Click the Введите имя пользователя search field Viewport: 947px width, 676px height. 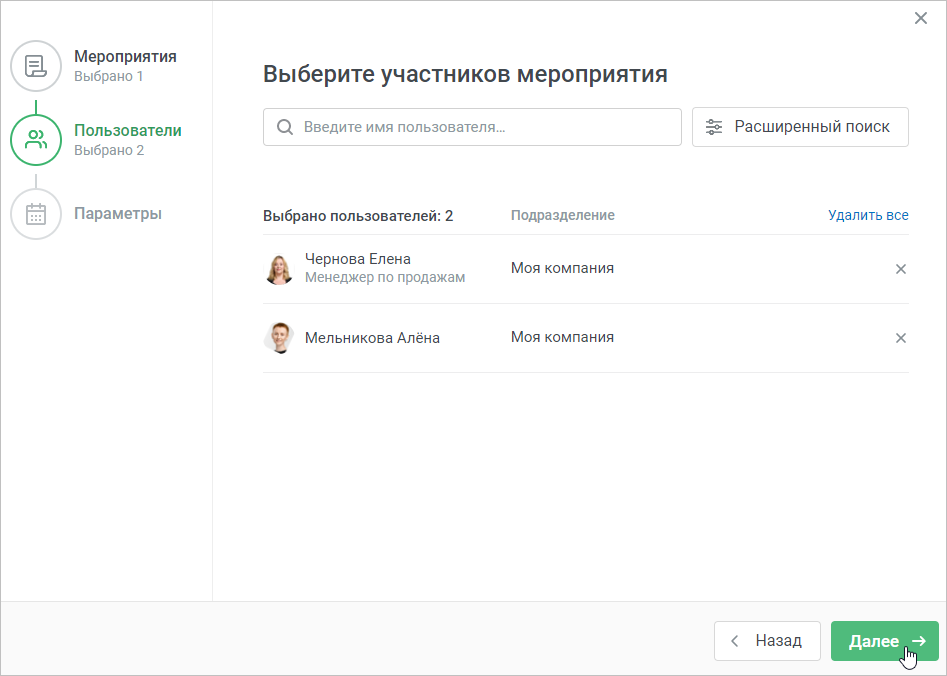(x=472, y=127)
